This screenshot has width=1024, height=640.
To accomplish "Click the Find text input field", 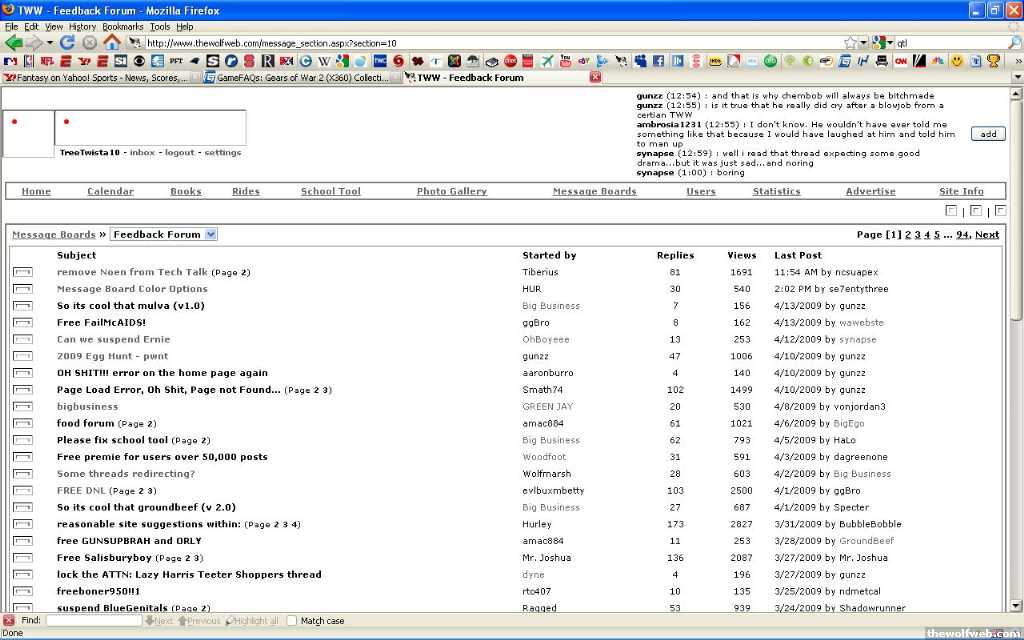I will coord(93,621).
